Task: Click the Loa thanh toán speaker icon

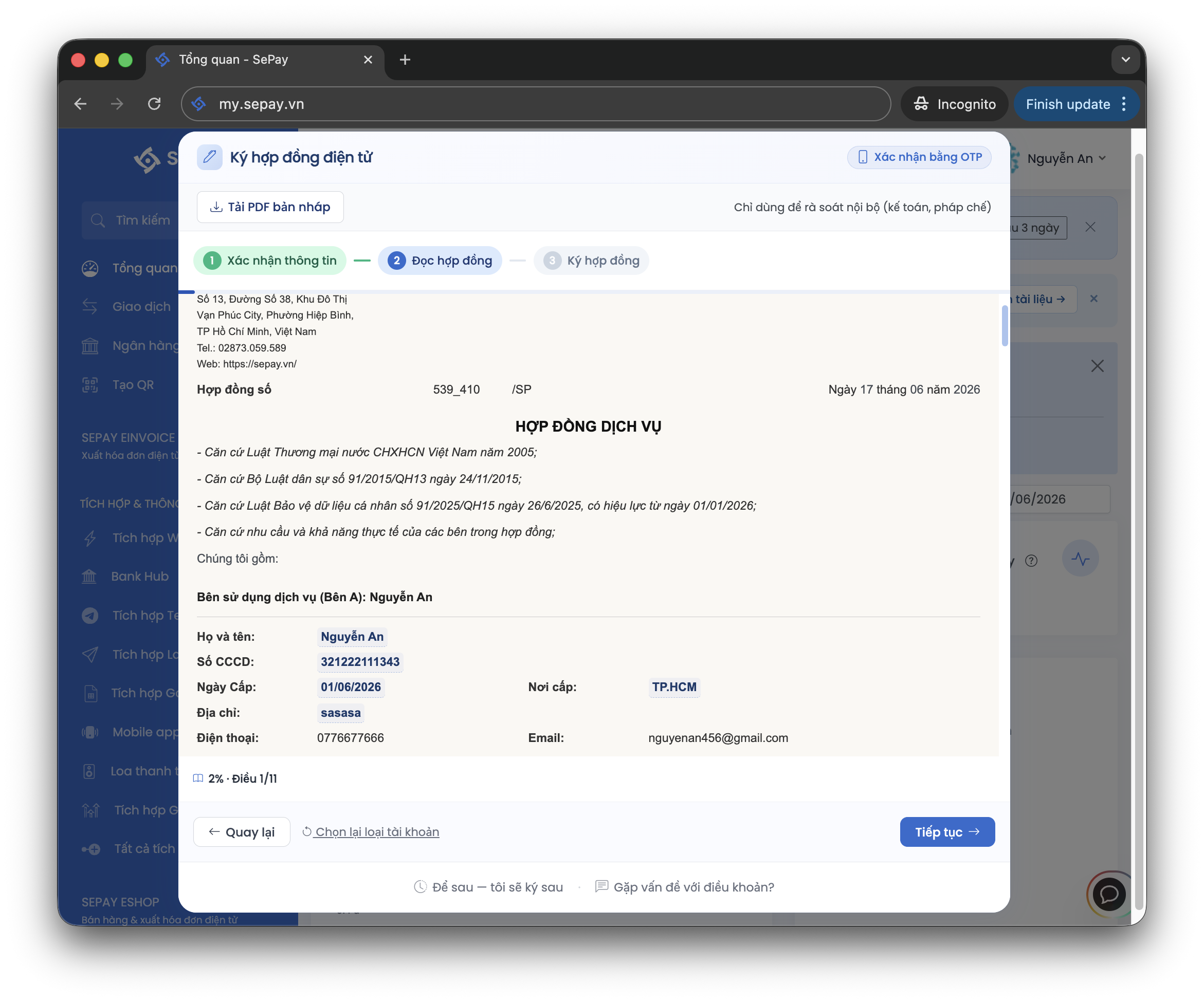Action: click(x=89, y=771)
